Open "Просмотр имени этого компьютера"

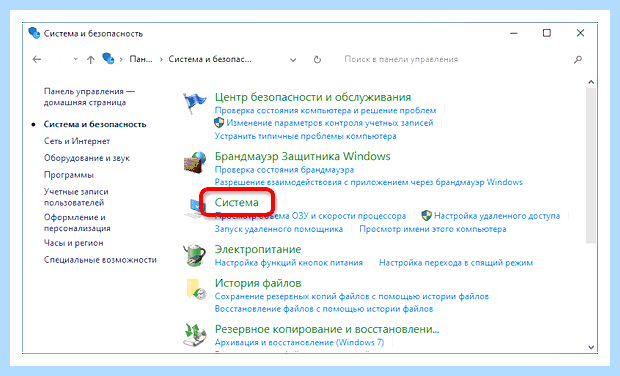433,229
